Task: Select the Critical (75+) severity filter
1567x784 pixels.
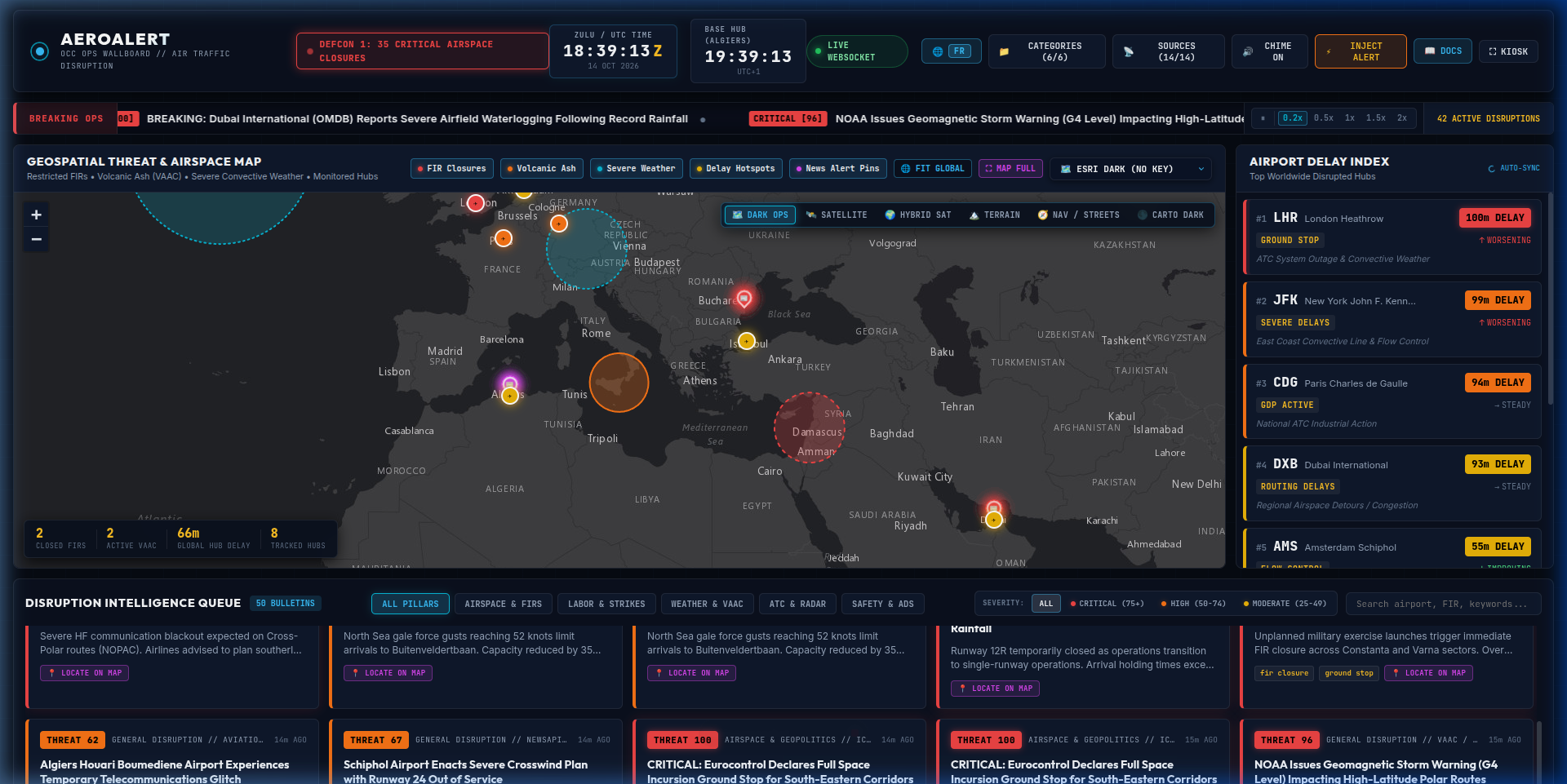Action: (x=1107, y=604)
